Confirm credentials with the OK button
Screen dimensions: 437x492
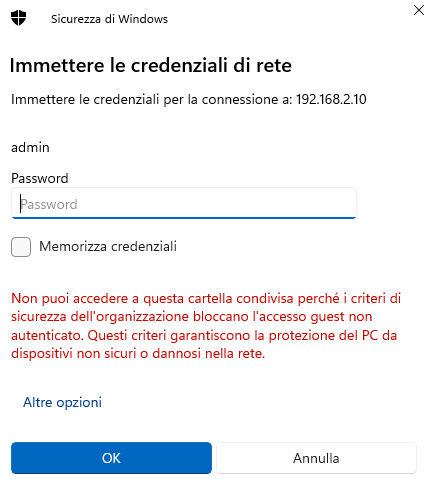[x=111, y=458]
